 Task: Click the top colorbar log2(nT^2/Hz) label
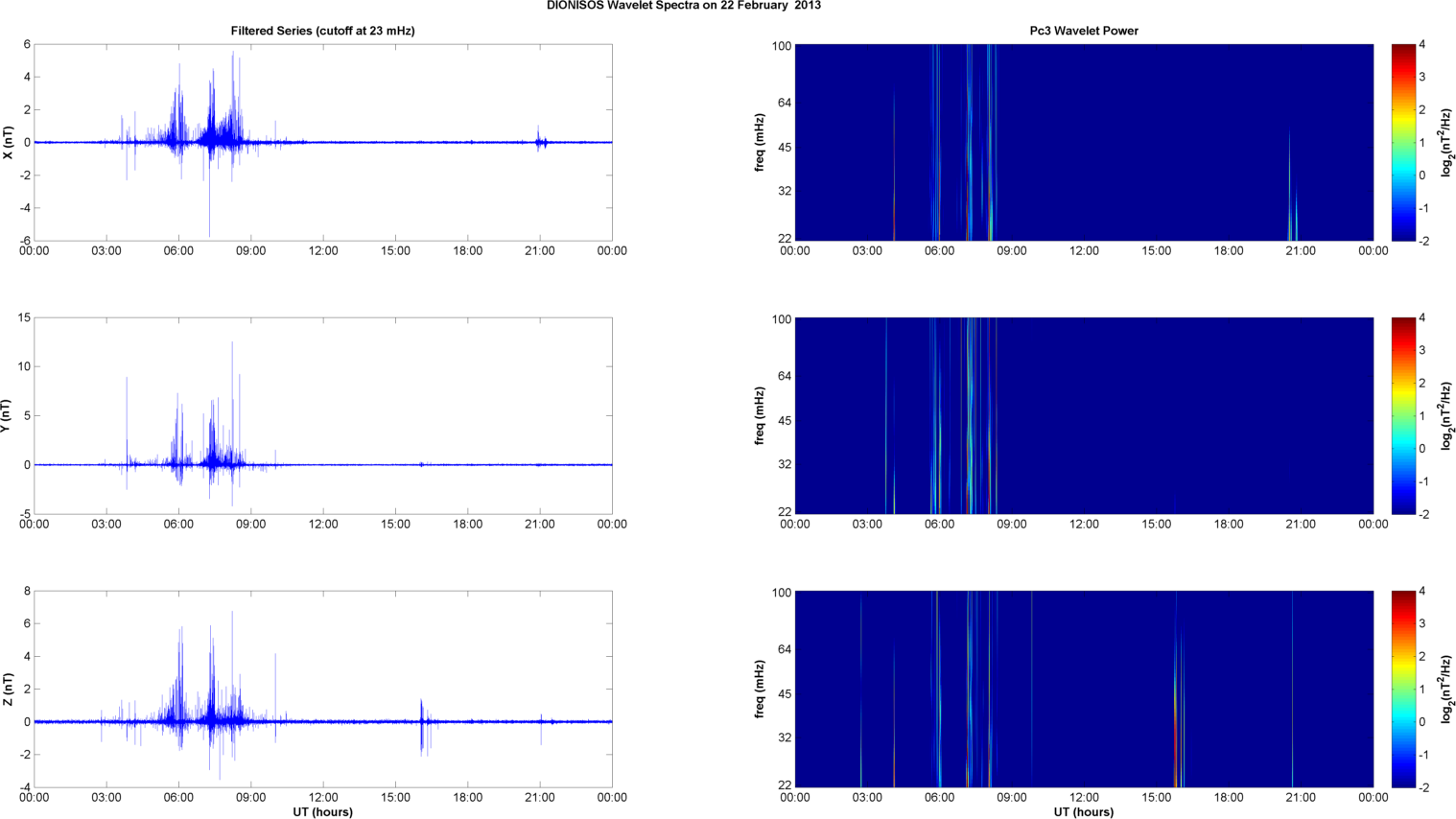pos(1446,143)
